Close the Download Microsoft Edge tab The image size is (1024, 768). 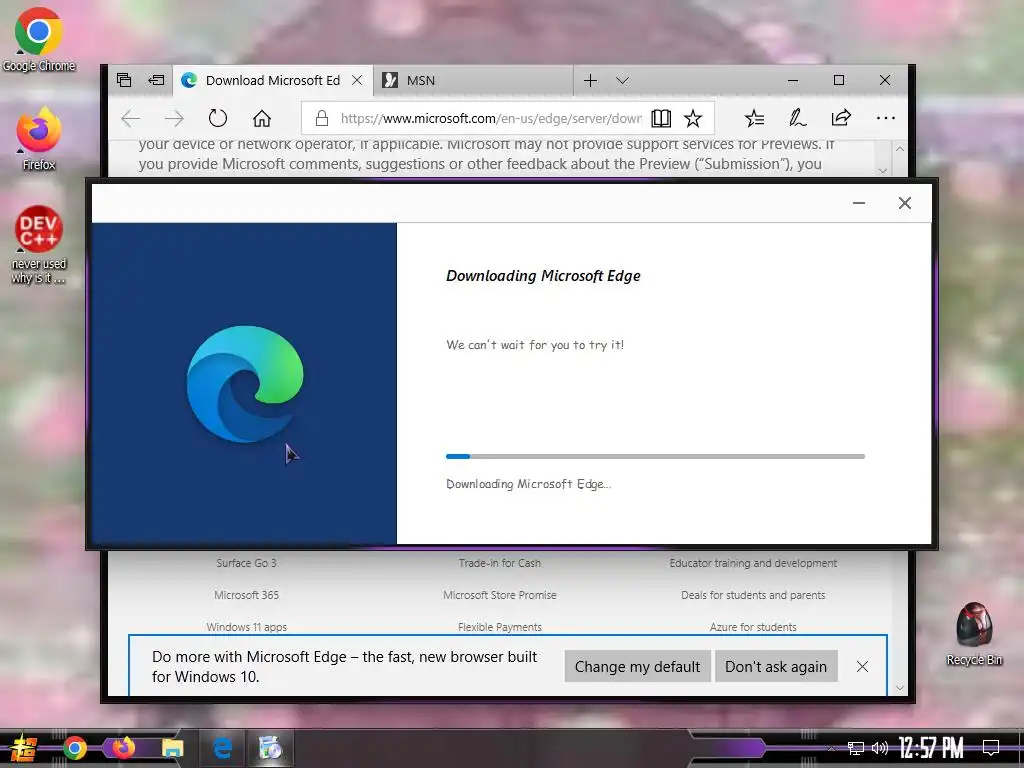[357, 80]
